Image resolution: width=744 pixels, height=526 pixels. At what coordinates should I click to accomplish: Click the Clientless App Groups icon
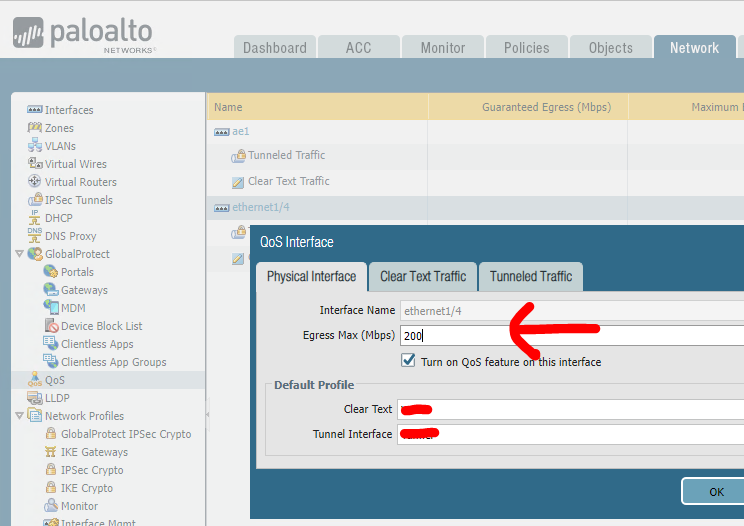pyautogui.click(x=51, y=361)
